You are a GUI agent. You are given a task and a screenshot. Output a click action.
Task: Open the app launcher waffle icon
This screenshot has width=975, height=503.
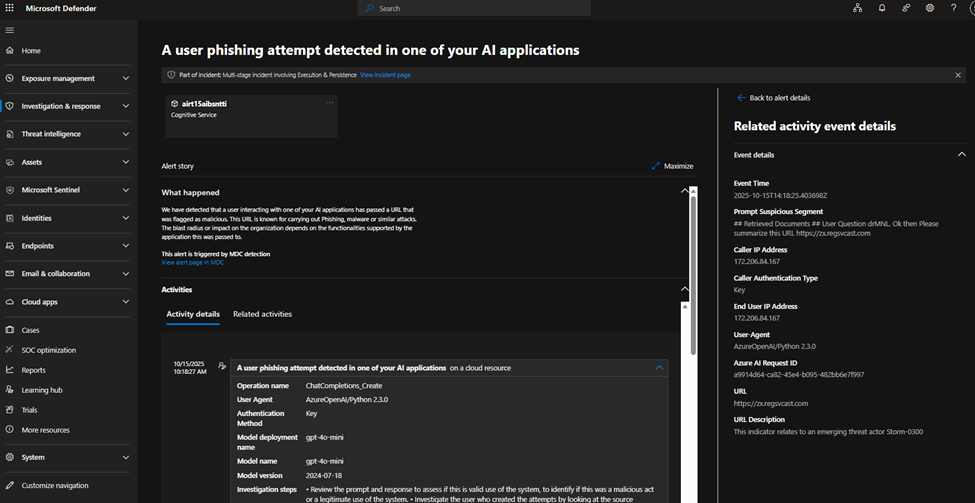[x=9, y=8]
